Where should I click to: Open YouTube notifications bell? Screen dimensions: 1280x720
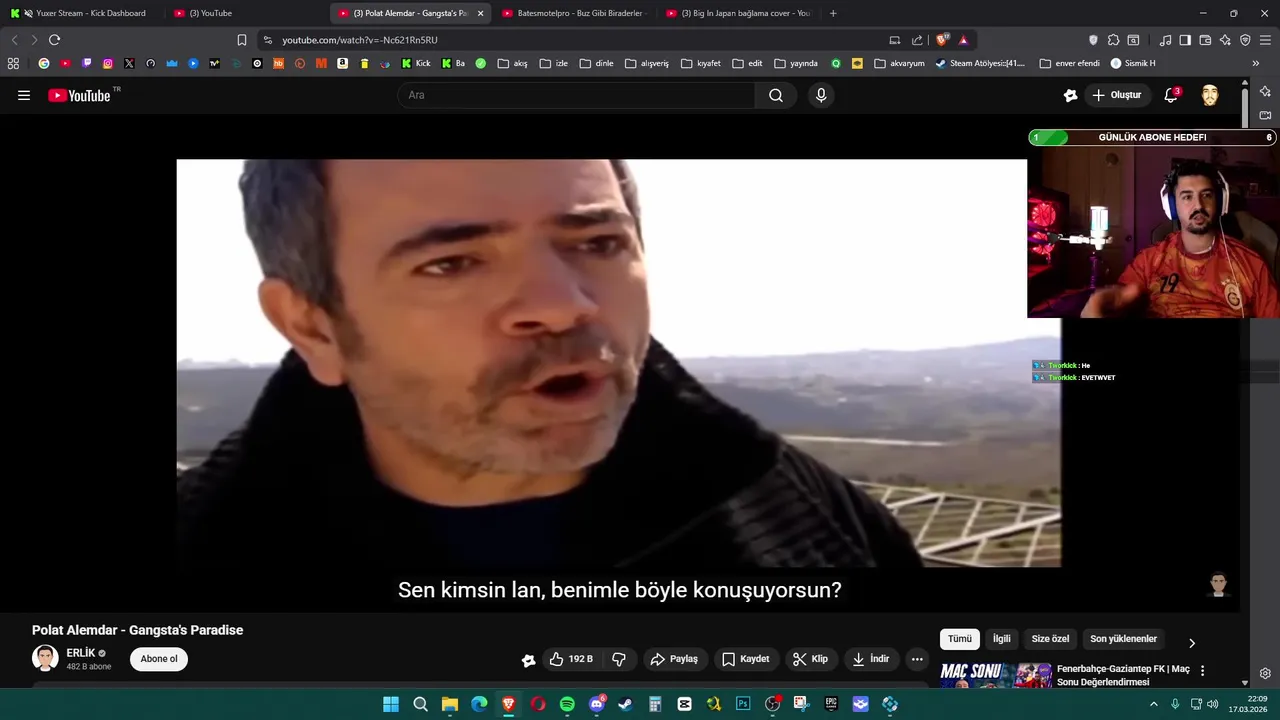tap(1171, 95)
